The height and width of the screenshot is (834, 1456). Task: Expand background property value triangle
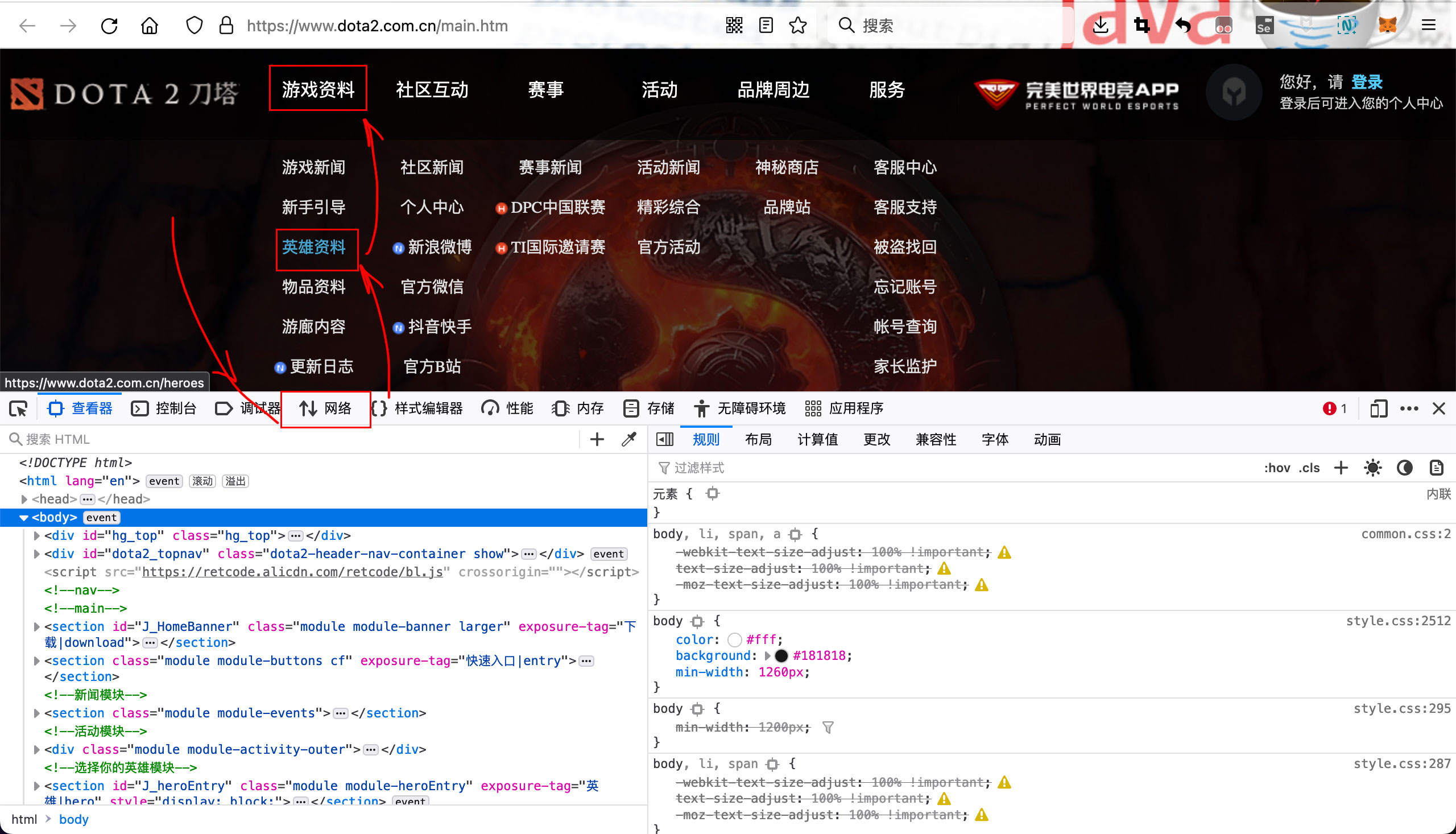[767, 656]
